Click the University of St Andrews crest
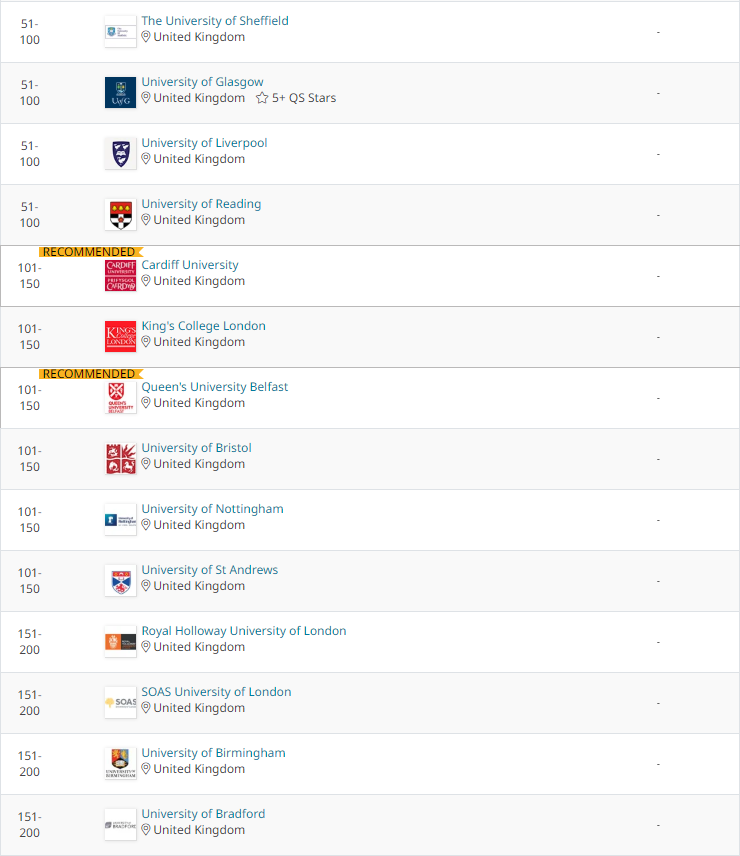 pyautogui.click(x=121, y=581)
